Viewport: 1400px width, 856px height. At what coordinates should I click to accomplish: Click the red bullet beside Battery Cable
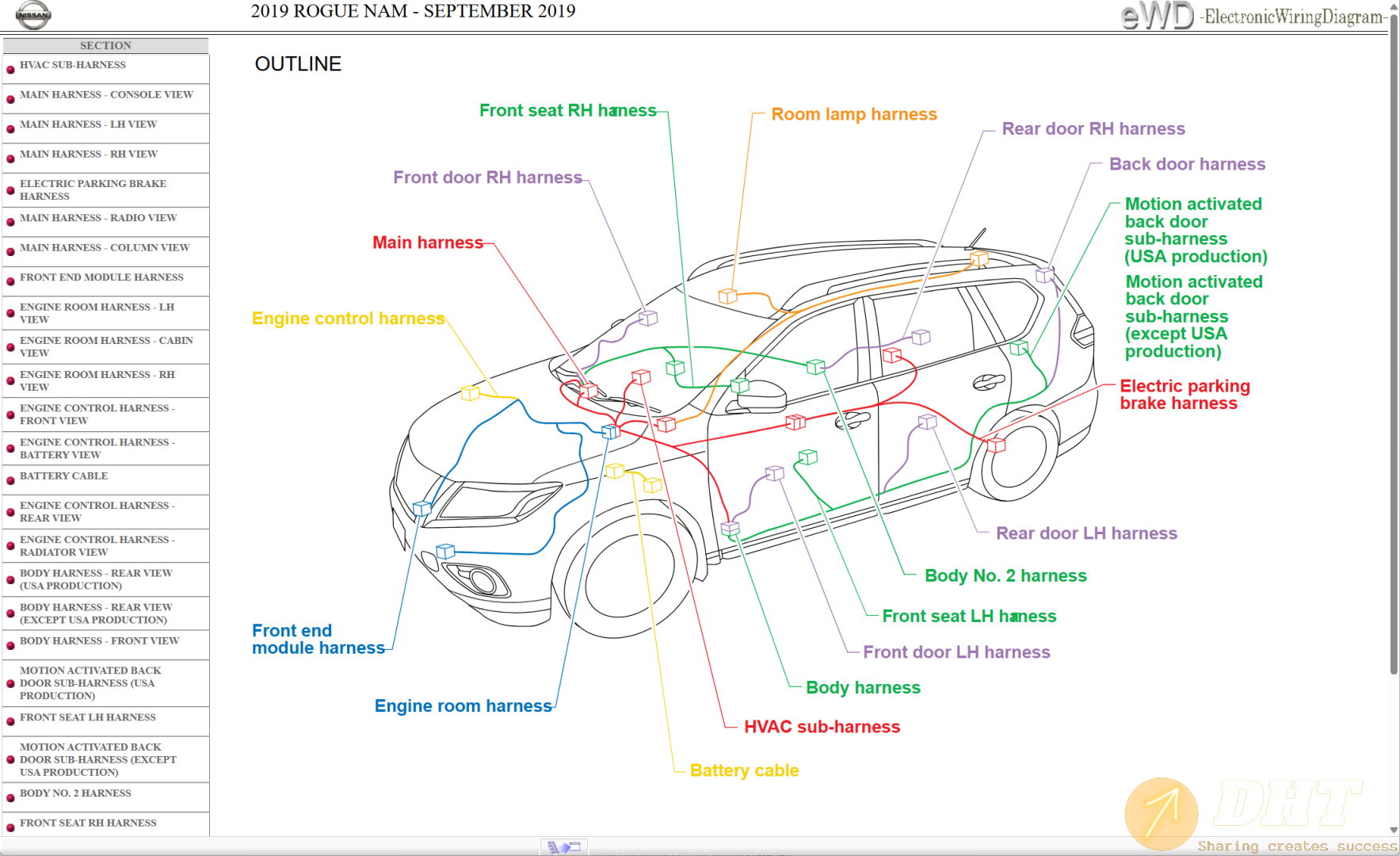[10, 481]
